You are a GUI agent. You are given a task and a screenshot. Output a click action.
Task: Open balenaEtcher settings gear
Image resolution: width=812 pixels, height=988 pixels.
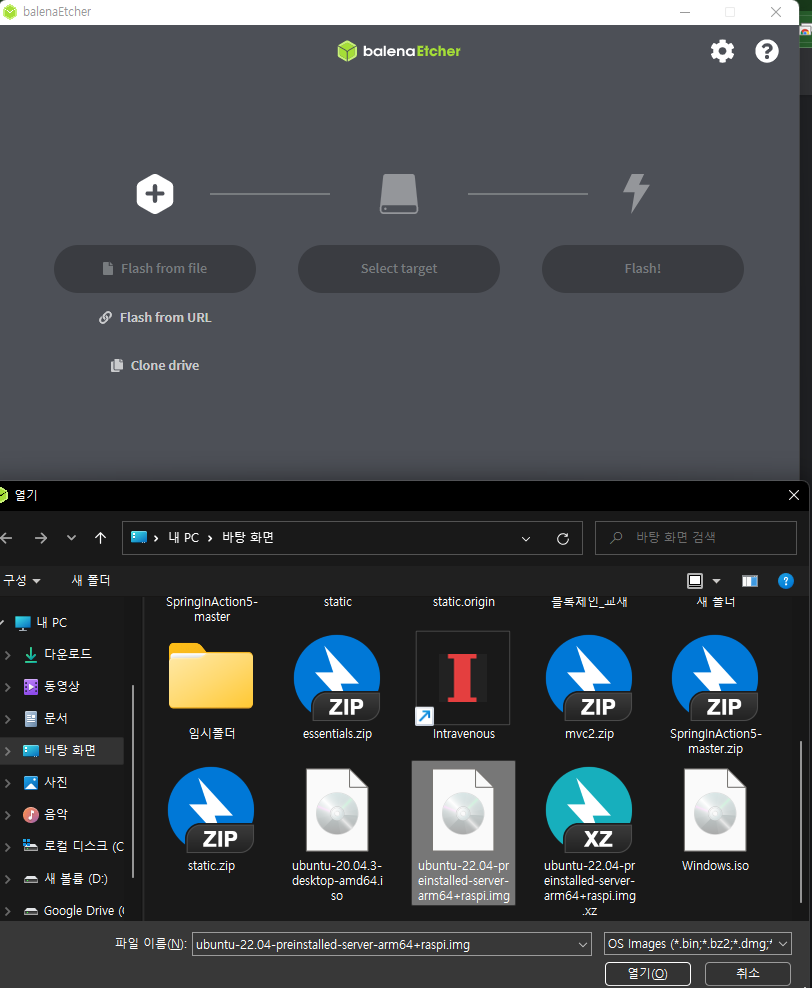723,51
